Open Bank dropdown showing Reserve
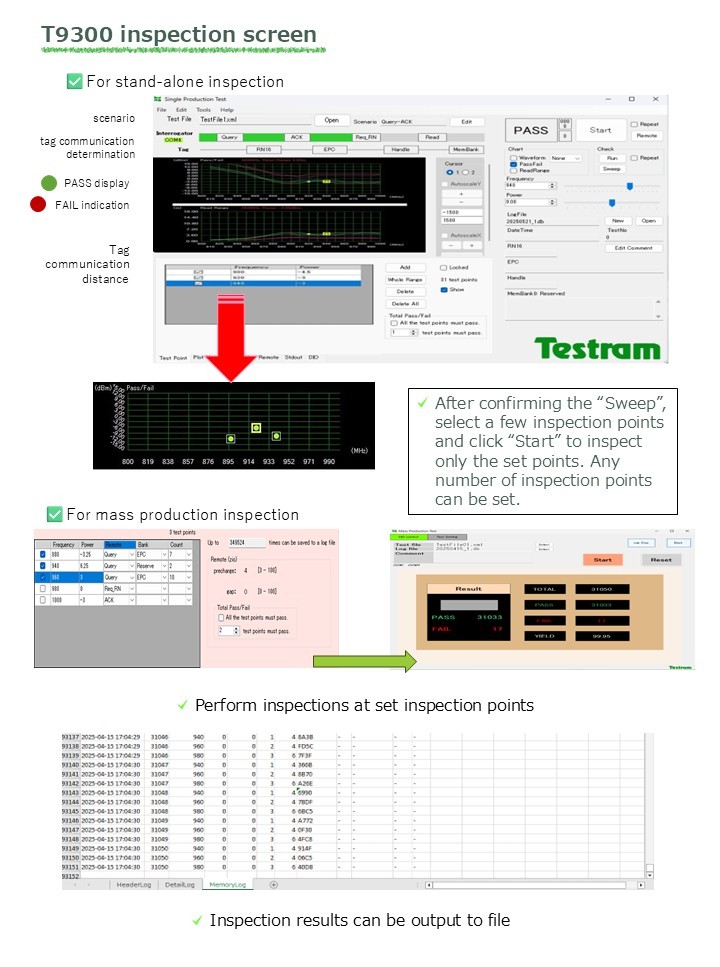The height and width of the screenshot is (967, 720). tap(164, 566)
